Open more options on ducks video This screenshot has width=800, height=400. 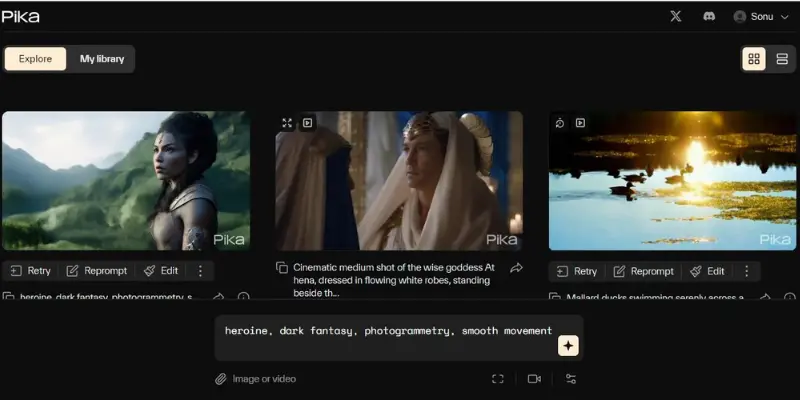tap(746, 271)
